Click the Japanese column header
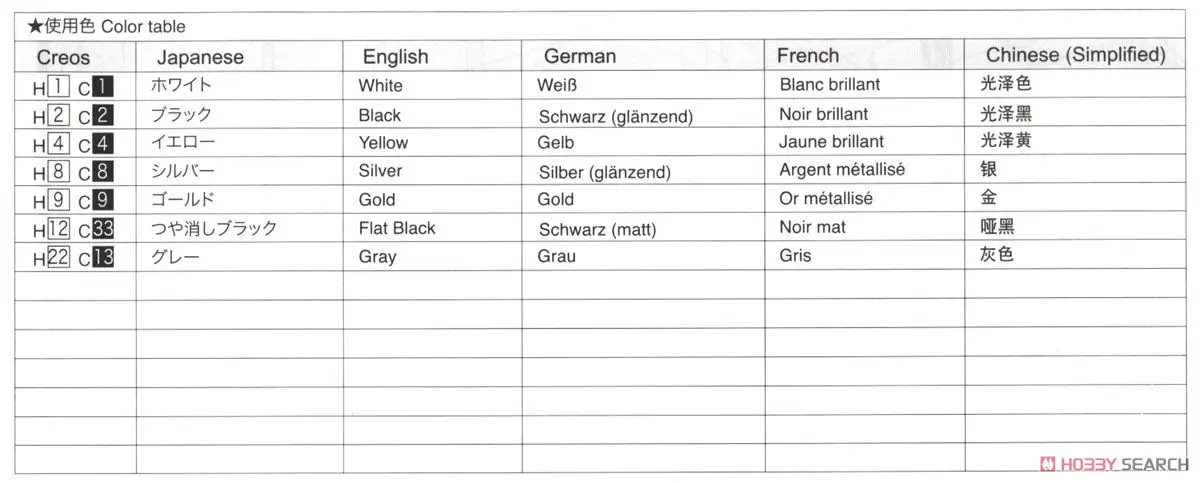The height and width of the screenshot is (483, 1200). [x=200, y=57]
